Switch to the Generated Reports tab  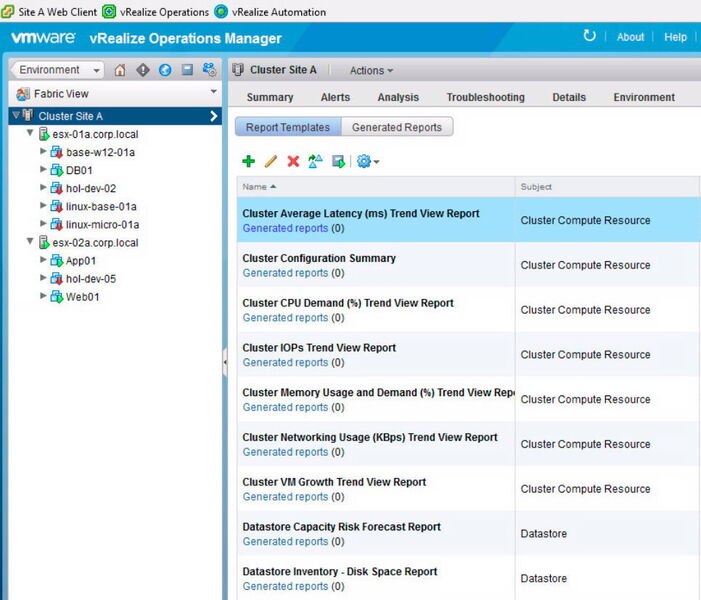397,127
